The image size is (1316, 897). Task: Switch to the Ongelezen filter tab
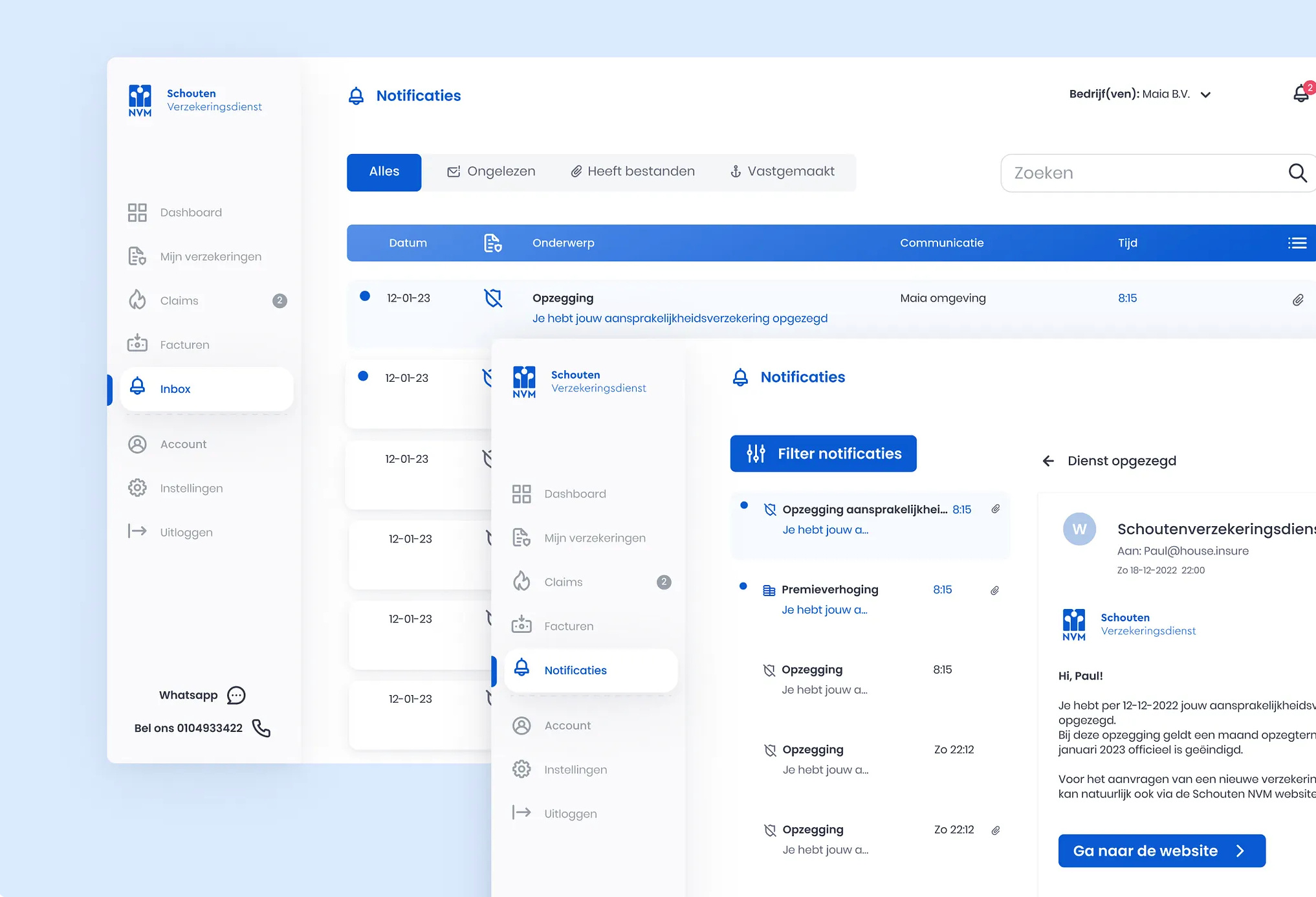491,172
